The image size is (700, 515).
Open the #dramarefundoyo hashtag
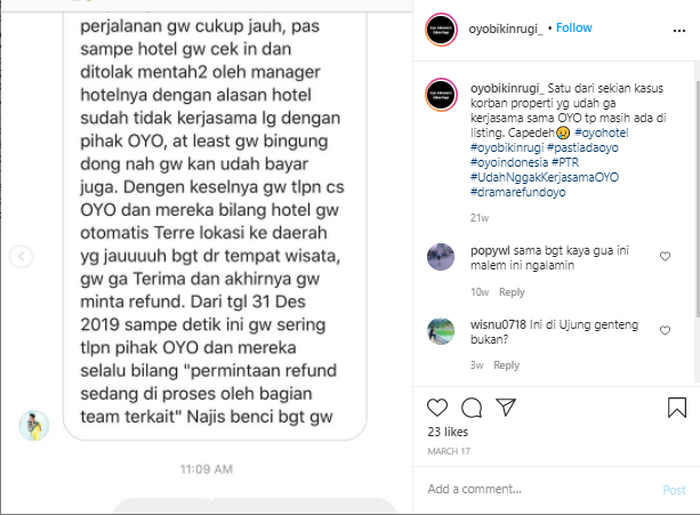pos(518,192)
